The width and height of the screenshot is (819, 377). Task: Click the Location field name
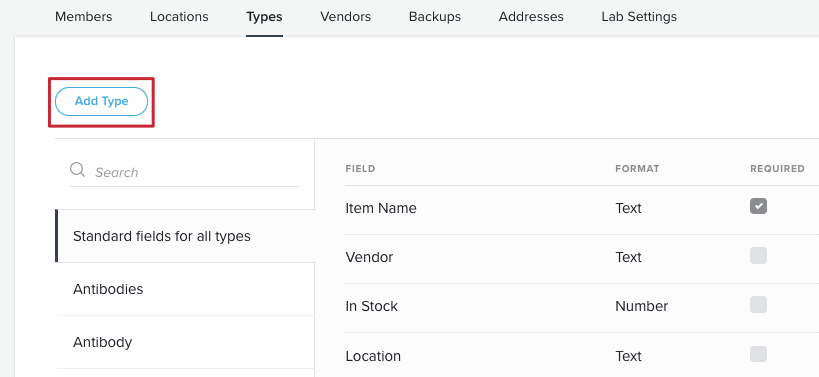[x=373, y=356]
